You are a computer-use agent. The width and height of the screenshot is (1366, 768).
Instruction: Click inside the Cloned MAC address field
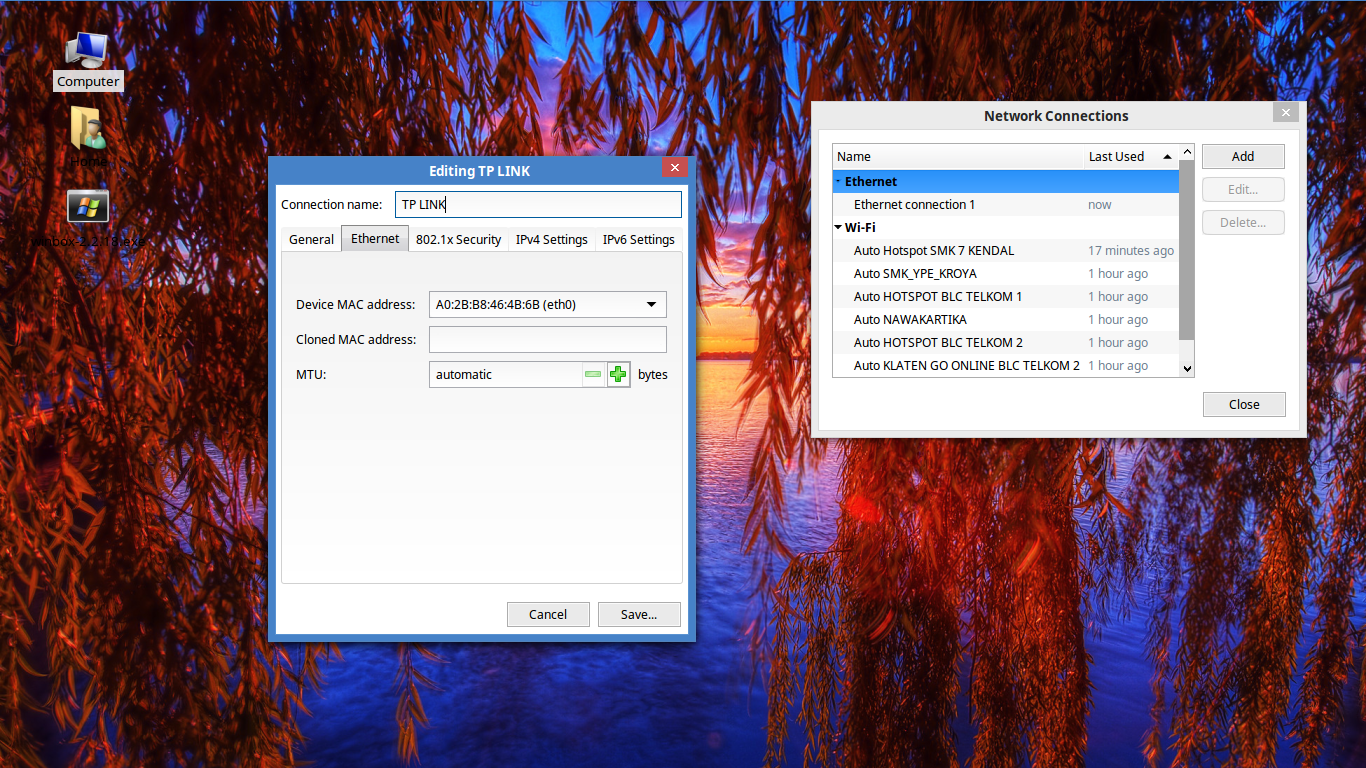coord(547,339)
